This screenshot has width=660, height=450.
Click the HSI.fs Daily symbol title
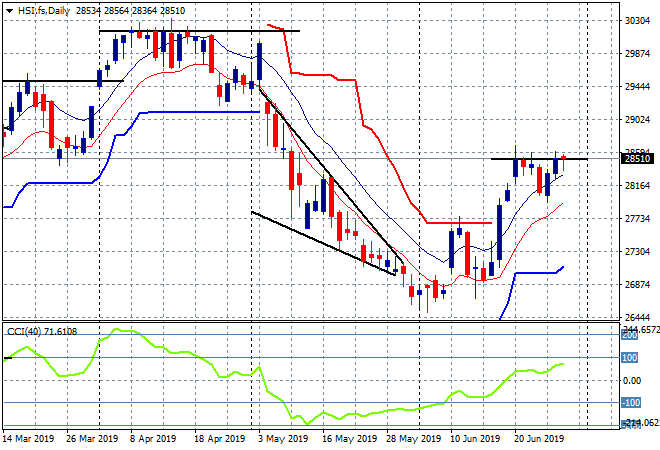coord(43,11)
